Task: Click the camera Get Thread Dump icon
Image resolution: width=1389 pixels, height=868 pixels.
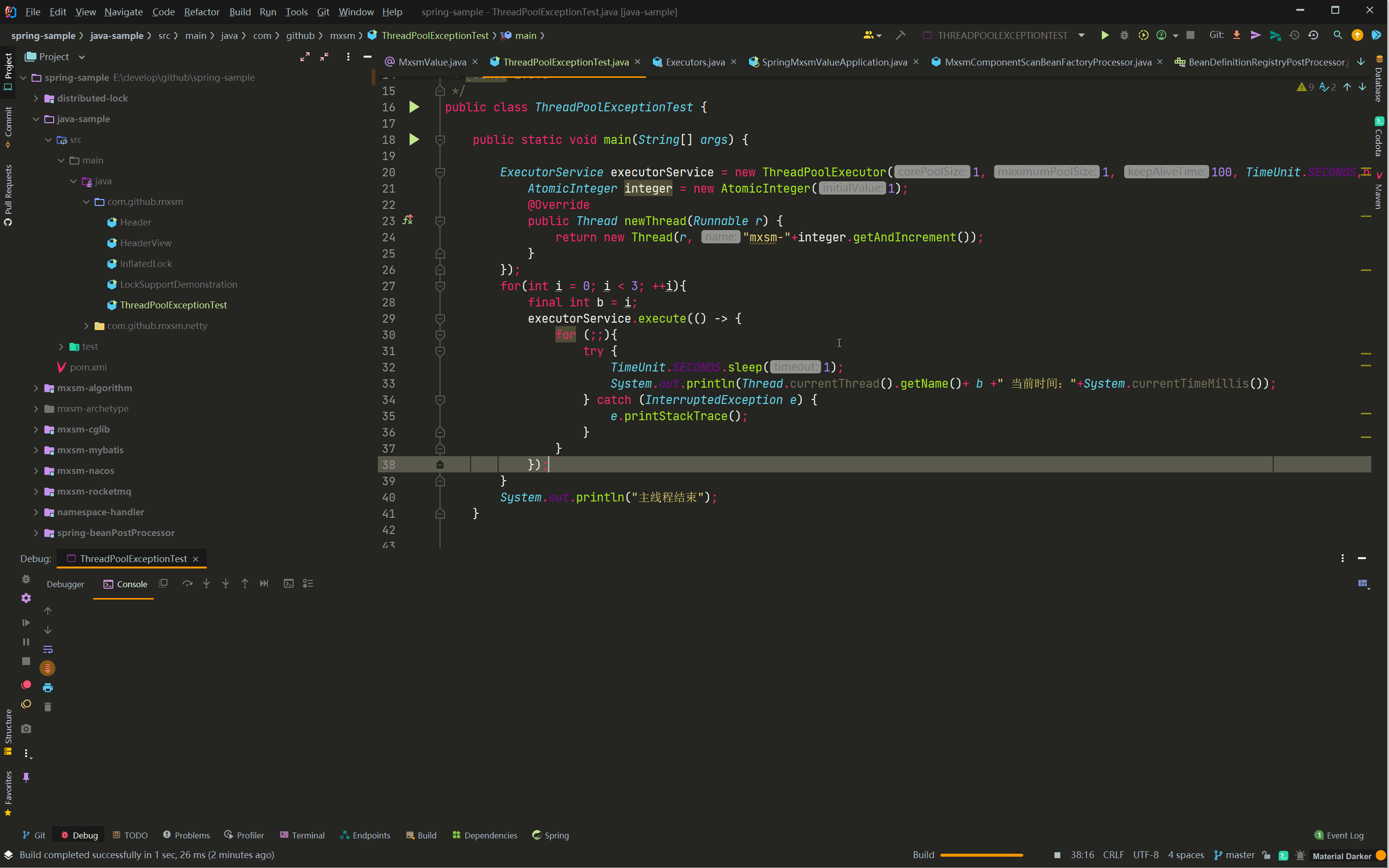Action: pos(26,729)
